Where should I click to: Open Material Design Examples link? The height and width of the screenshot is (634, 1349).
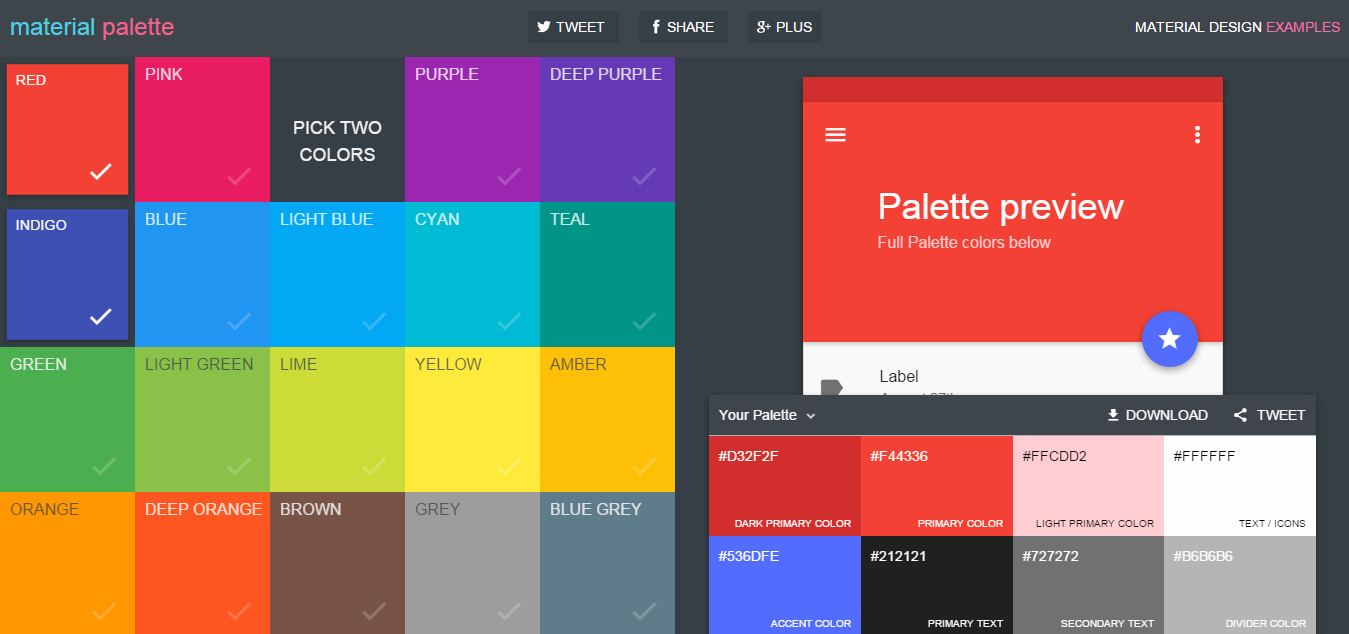[x=1237, y=27]
